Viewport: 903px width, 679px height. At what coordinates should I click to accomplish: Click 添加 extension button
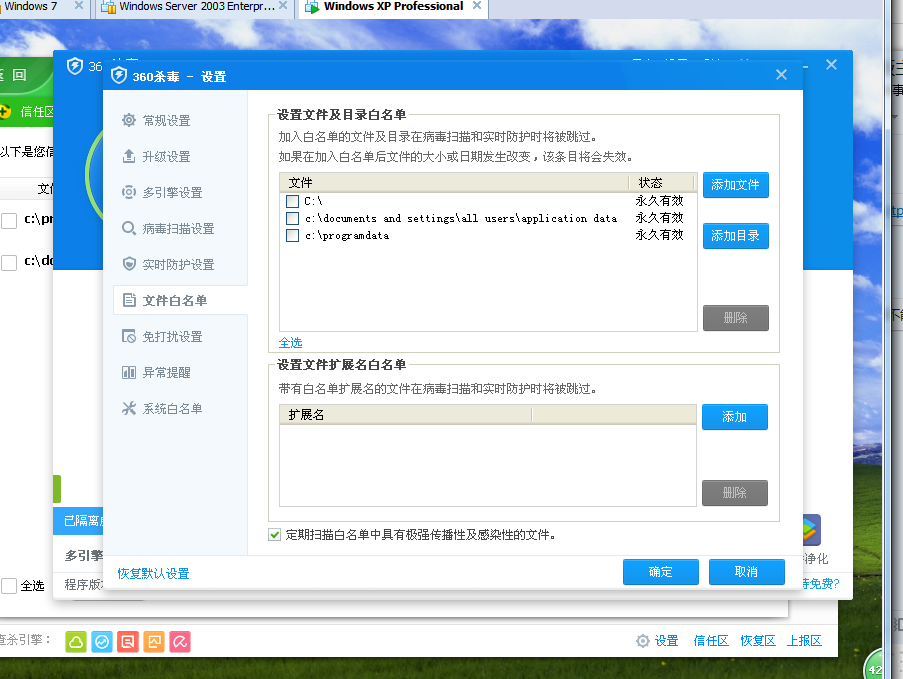point(734,417)
